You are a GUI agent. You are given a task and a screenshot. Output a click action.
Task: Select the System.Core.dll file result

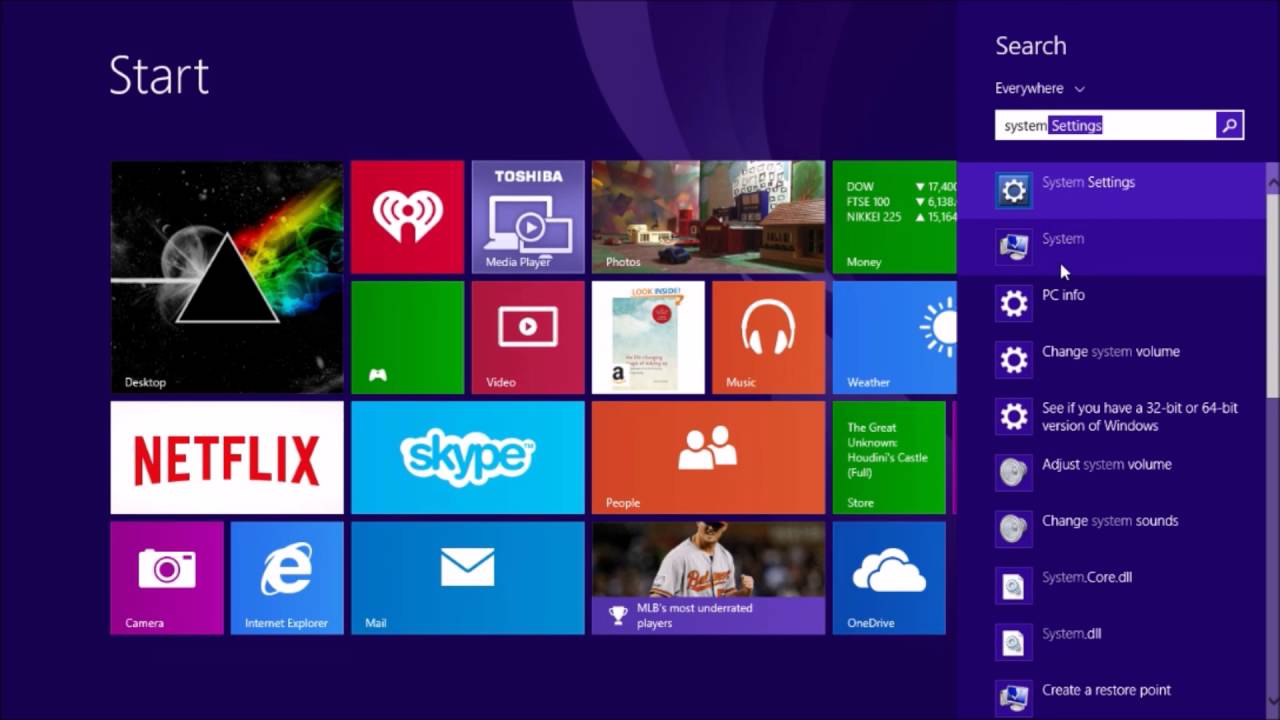point(1112,585)
